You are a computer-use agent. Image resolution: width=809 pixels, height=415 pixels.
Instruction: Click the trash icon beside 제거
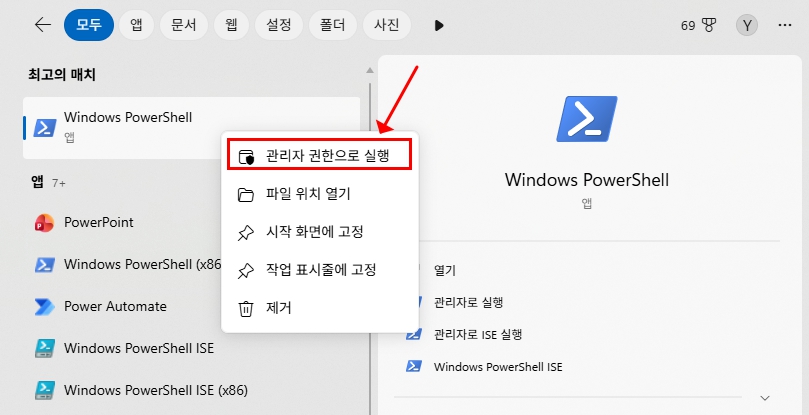[246, 309]
